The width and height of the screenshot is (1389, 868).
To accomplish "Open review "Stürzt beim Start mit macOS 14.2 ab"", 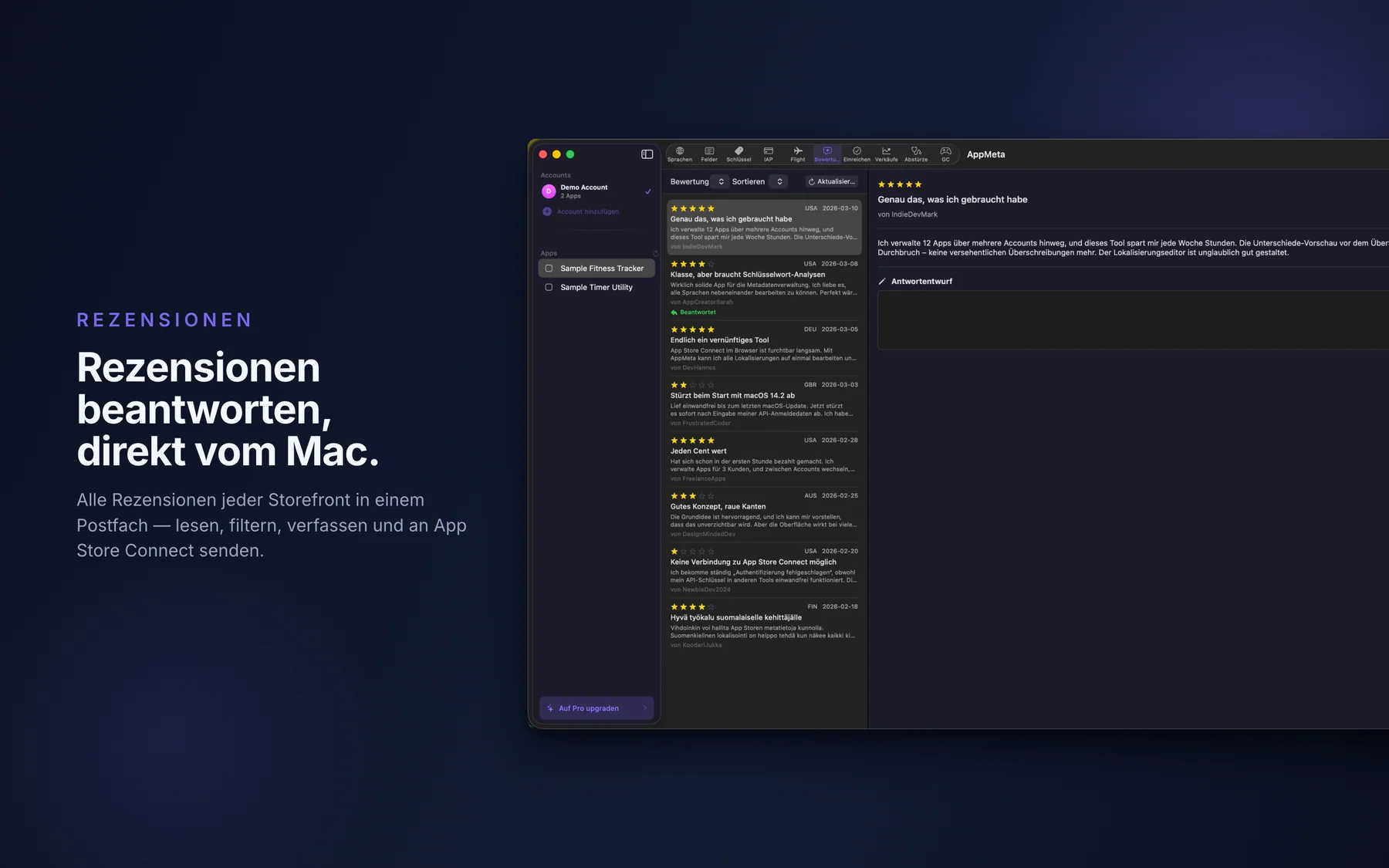I will (764, 404).
